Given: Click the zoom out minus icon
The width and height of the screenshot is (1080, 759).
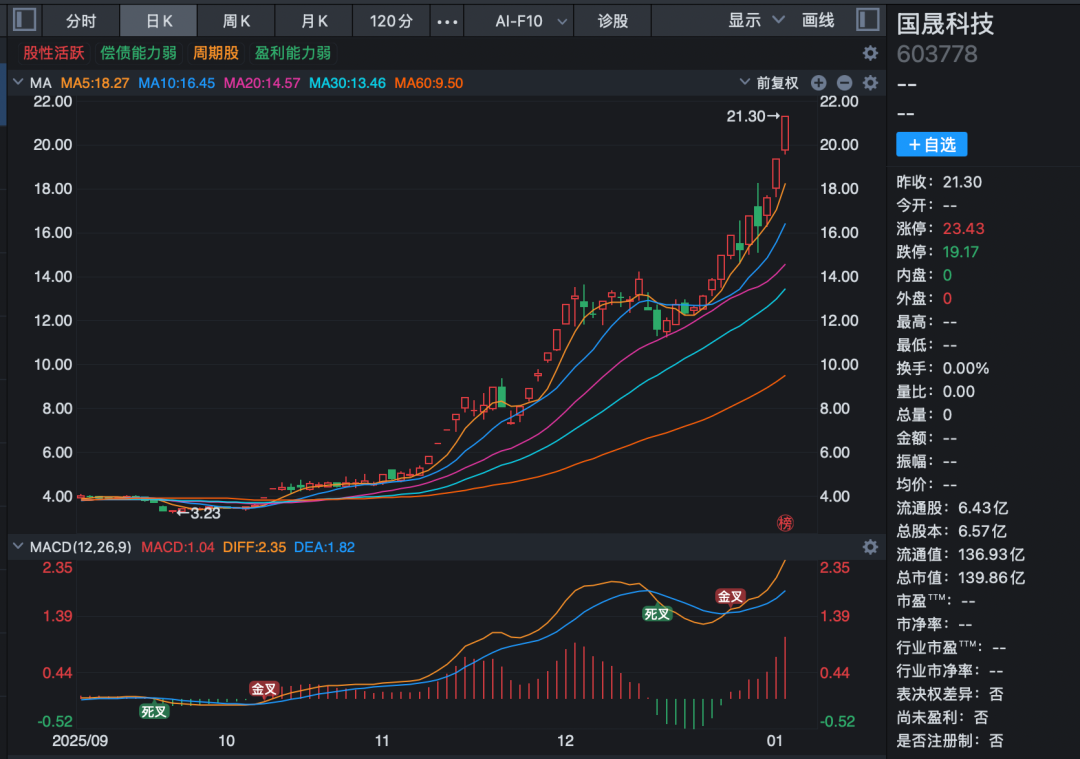Looking at the screenshot, I should [844, 83].
